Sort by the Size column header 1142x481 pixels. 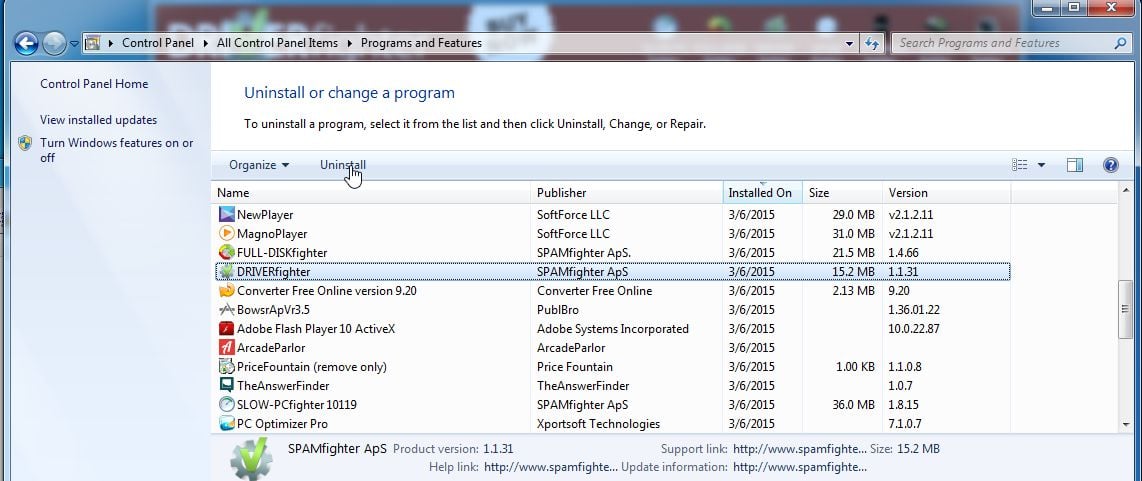843,193
